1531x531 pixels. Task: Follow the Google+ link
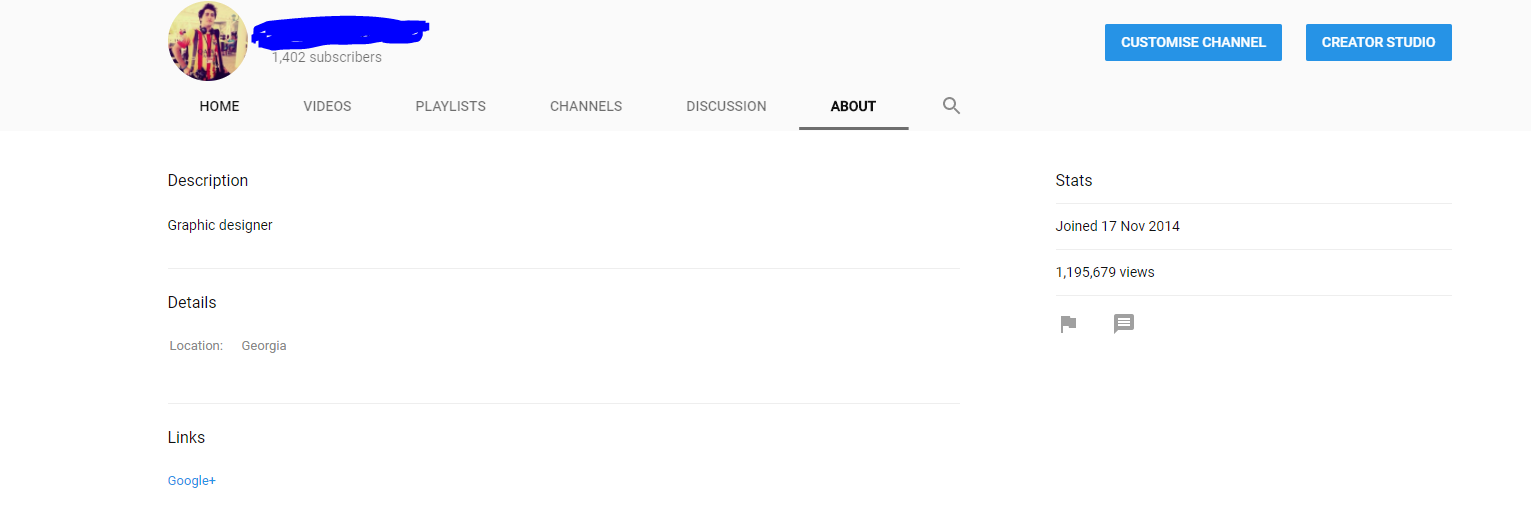point(192,481)
